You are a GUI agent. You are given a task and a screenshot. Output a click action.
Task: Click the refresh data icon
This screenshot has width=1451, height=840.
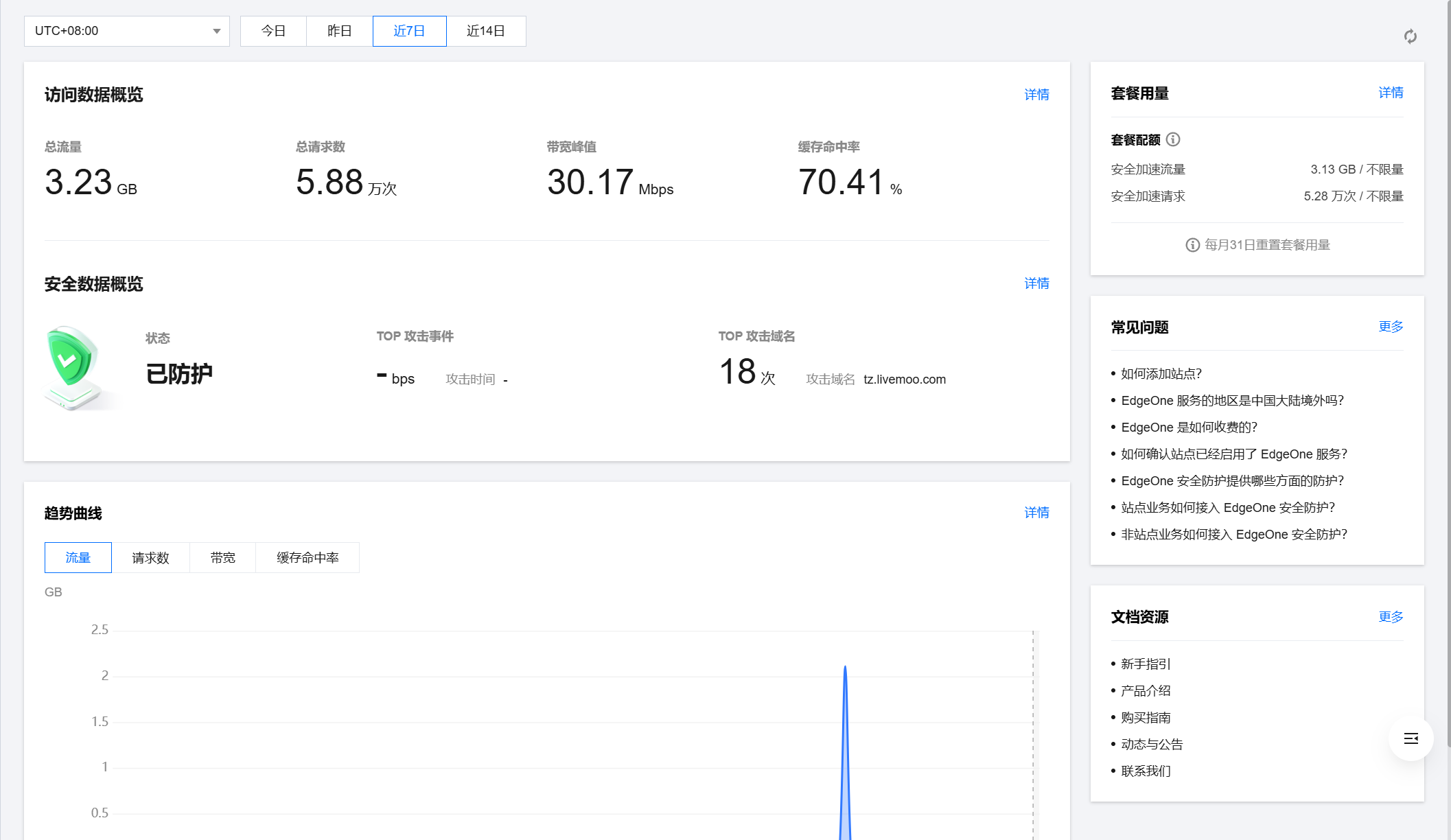coord(1411,36)
